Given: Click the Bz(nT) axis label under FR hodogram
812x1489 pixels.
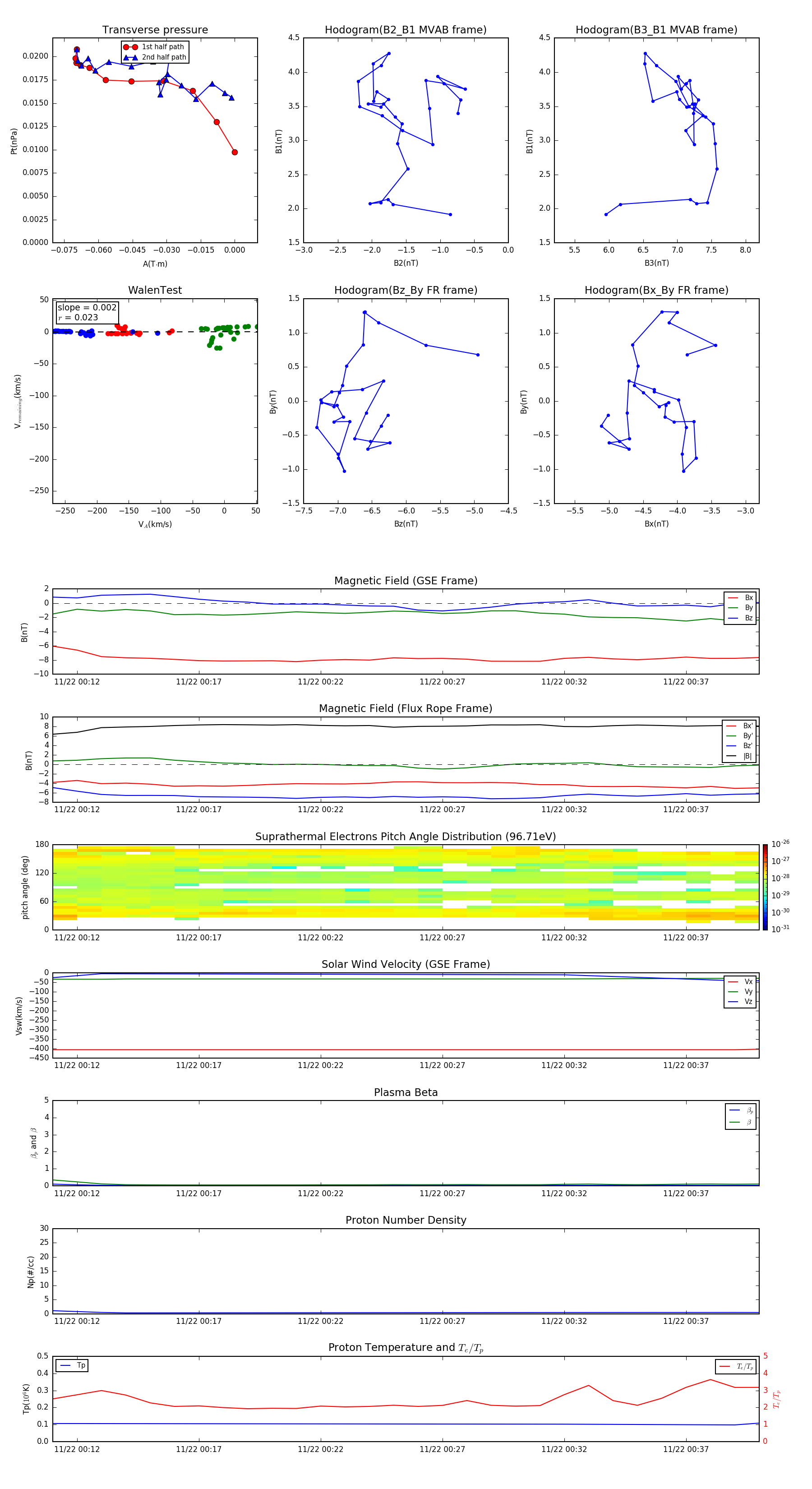Looking at the screenshot, I should point(406,524).
